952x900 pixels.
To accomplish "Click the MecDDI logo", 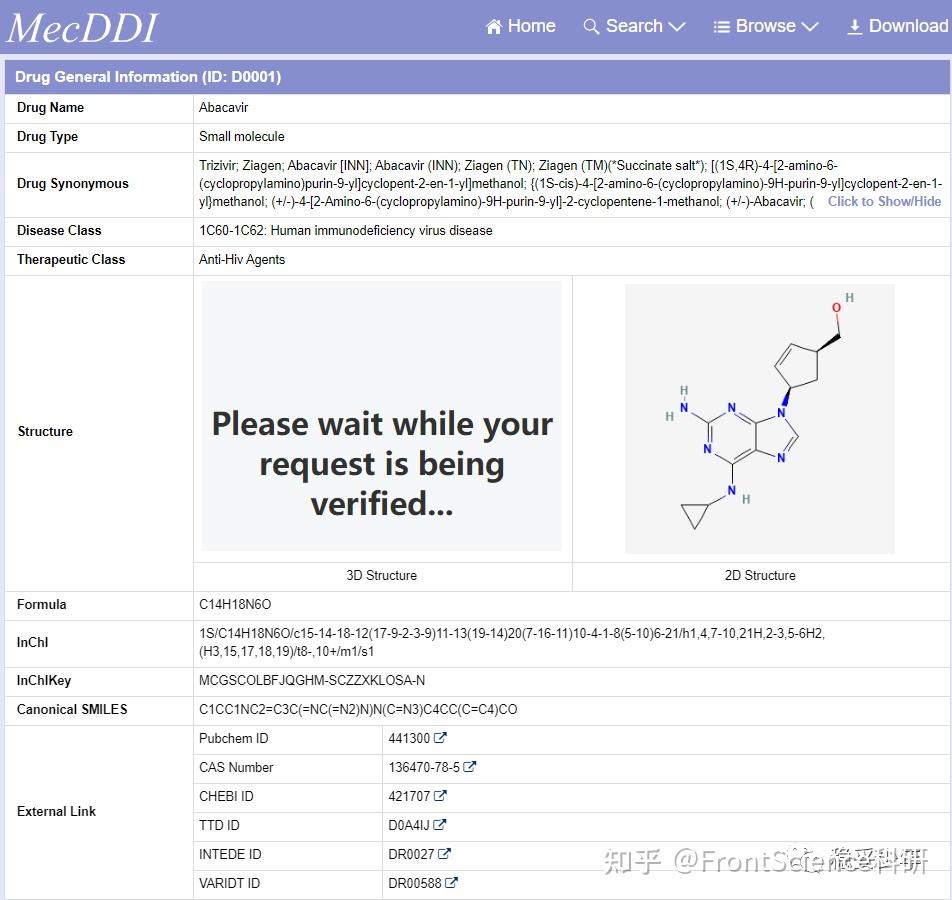I will tap(82, 26).
